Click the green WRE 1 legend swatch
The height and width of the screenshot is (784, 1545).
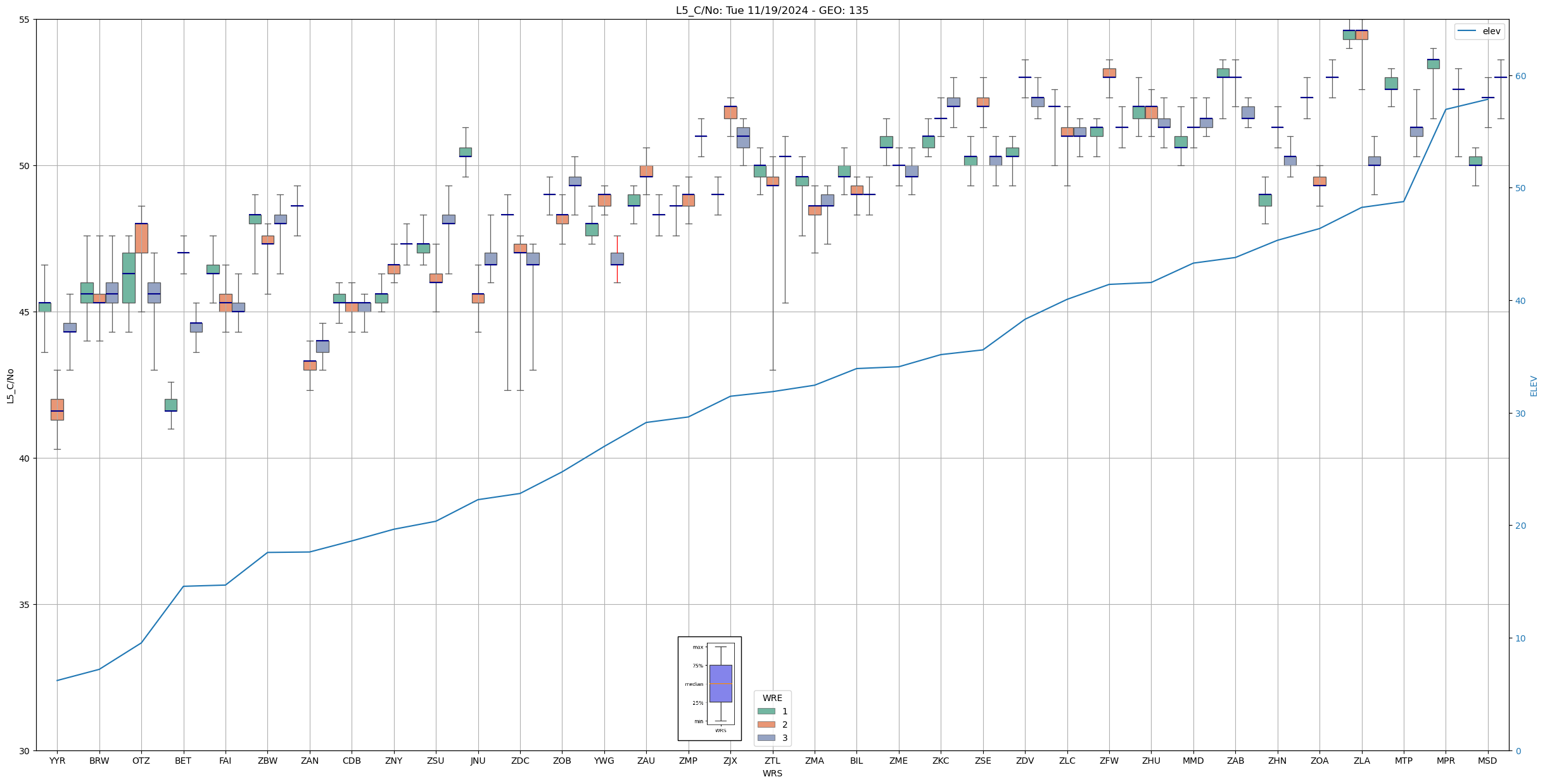tap(766, 711)
